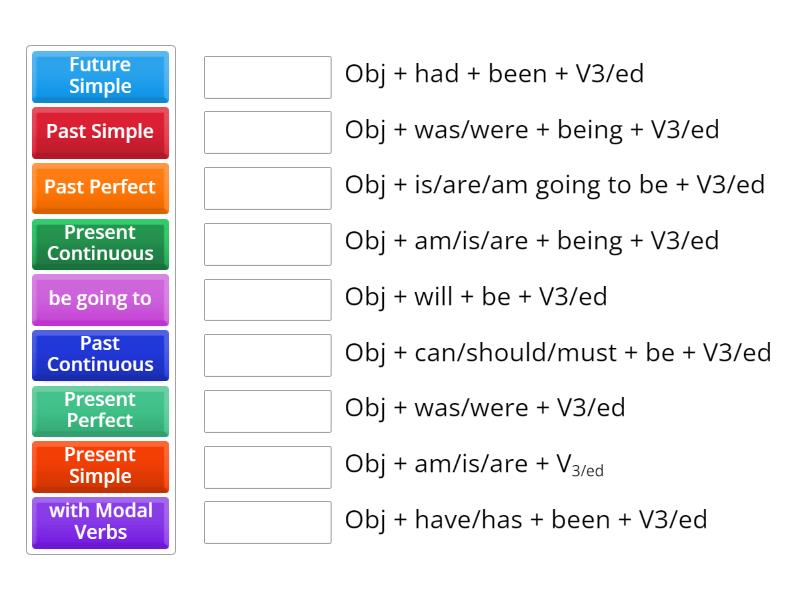Viewport: 800px width, 600px height.
Task: Click the Past Perfect tile
Action: tap(99, 188)
